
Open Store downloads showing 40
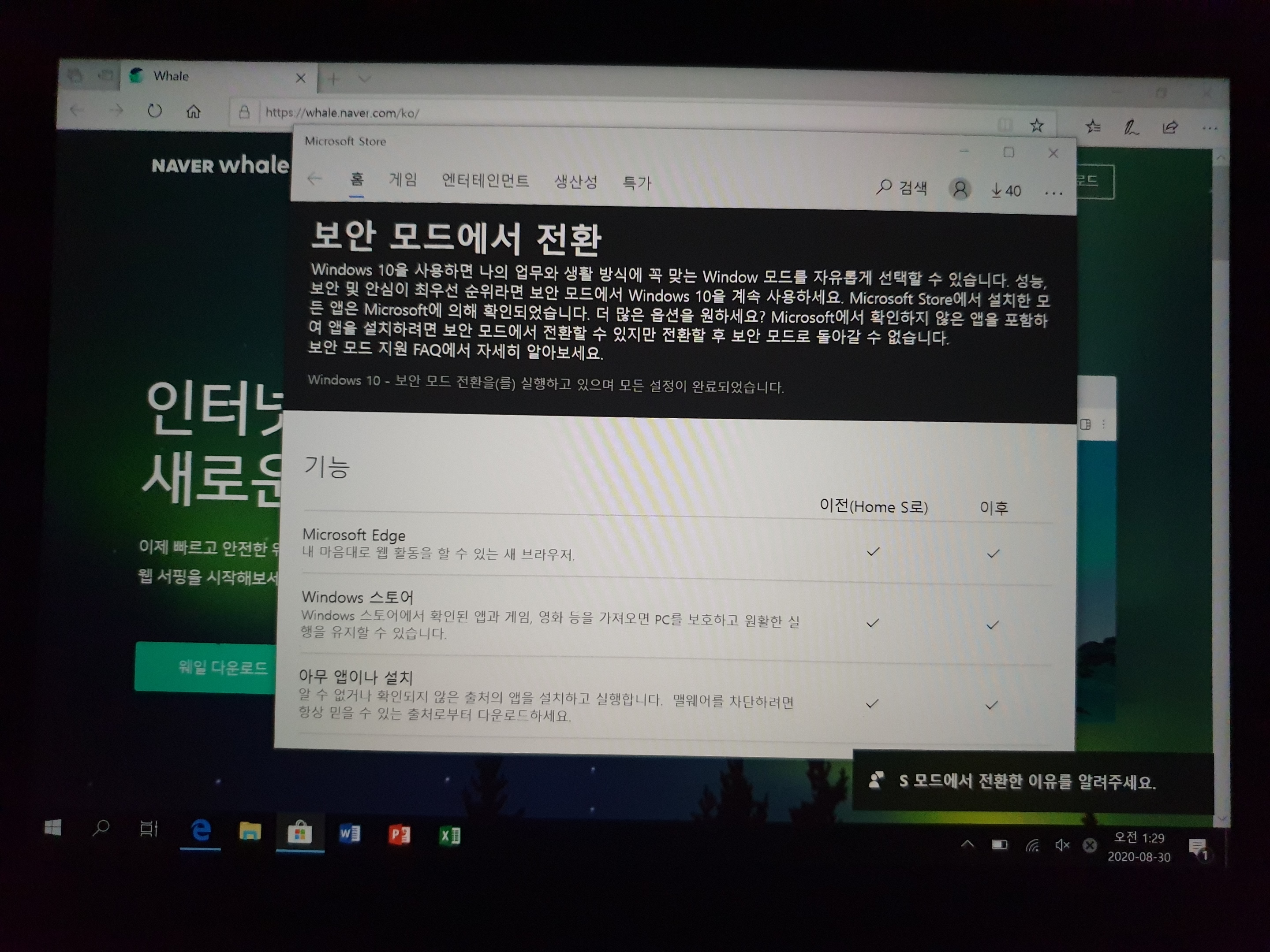point(1006,190)
